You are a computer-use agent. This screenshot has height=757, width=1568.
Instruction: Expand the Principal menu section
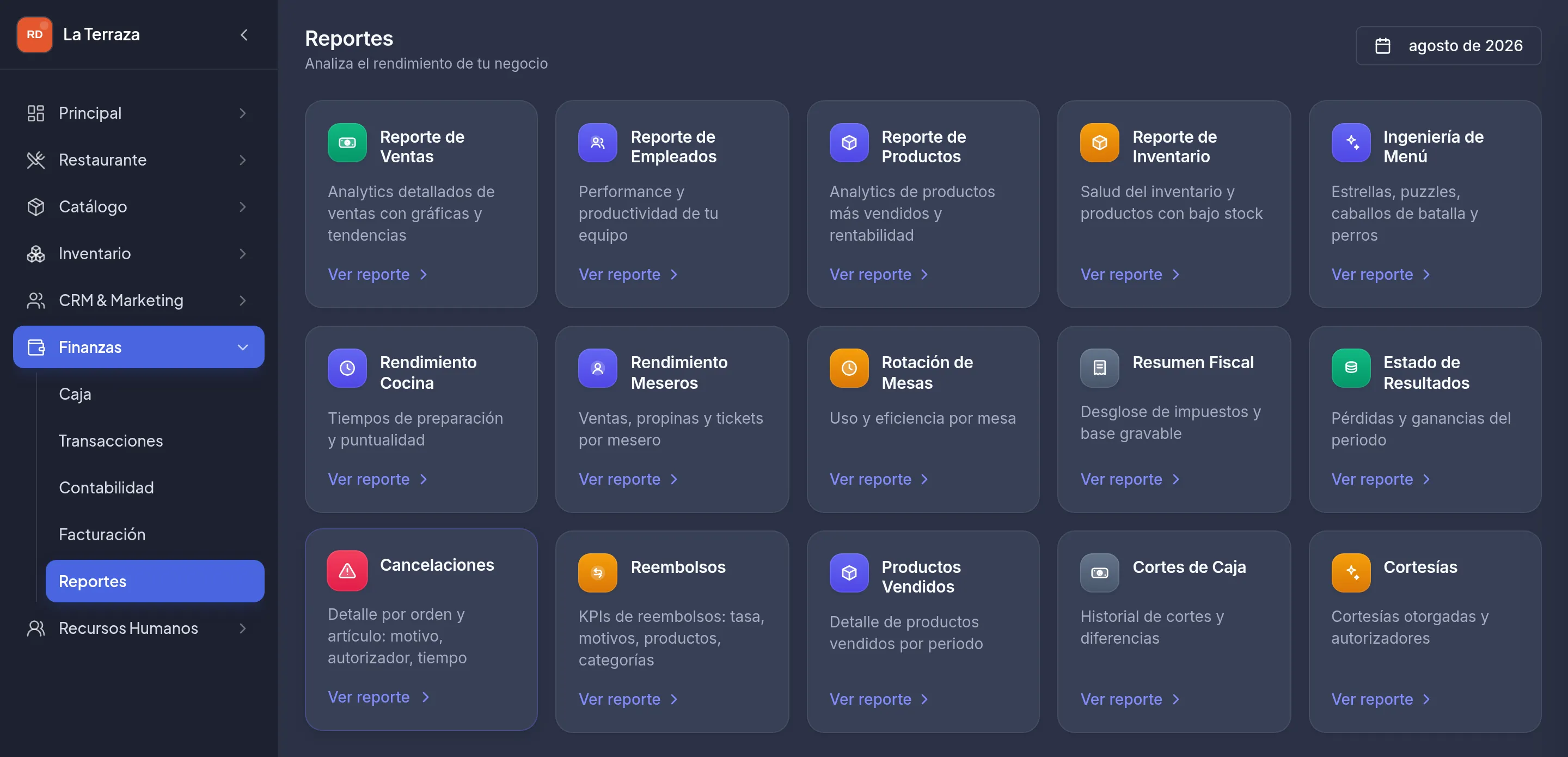pyautogui.click(x=138, y=113)
